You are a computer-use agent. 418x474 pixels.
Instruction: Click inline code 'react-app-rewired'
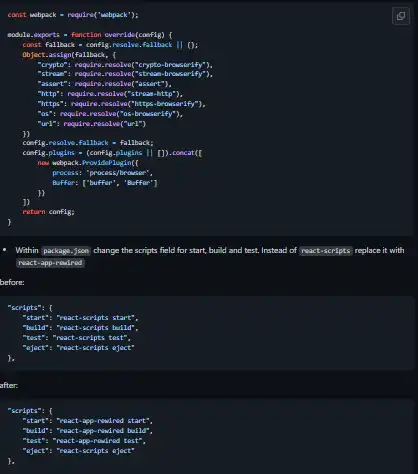(50, 263)
